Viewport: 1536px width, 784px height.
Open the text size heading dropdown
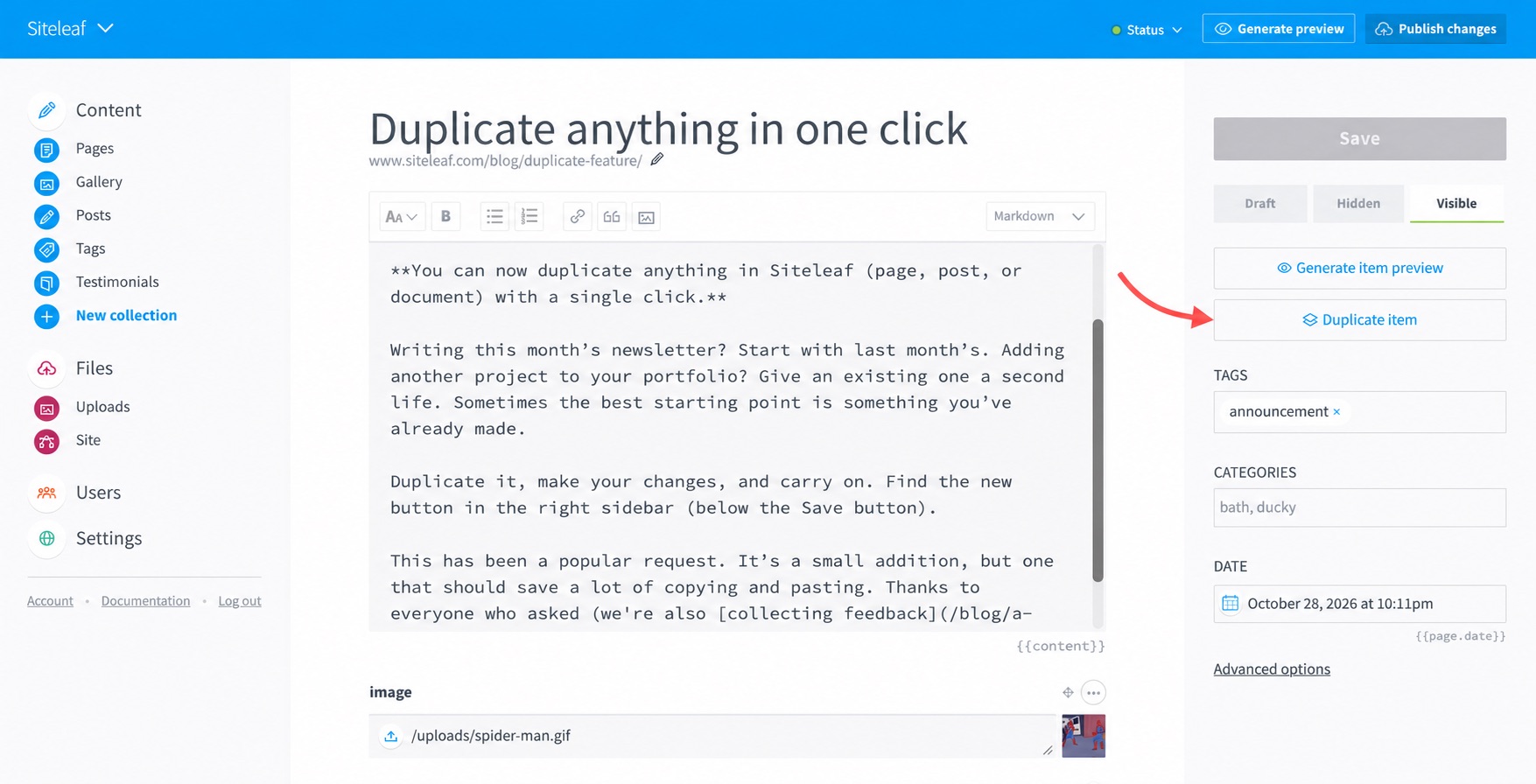click(x=402, y=216)
